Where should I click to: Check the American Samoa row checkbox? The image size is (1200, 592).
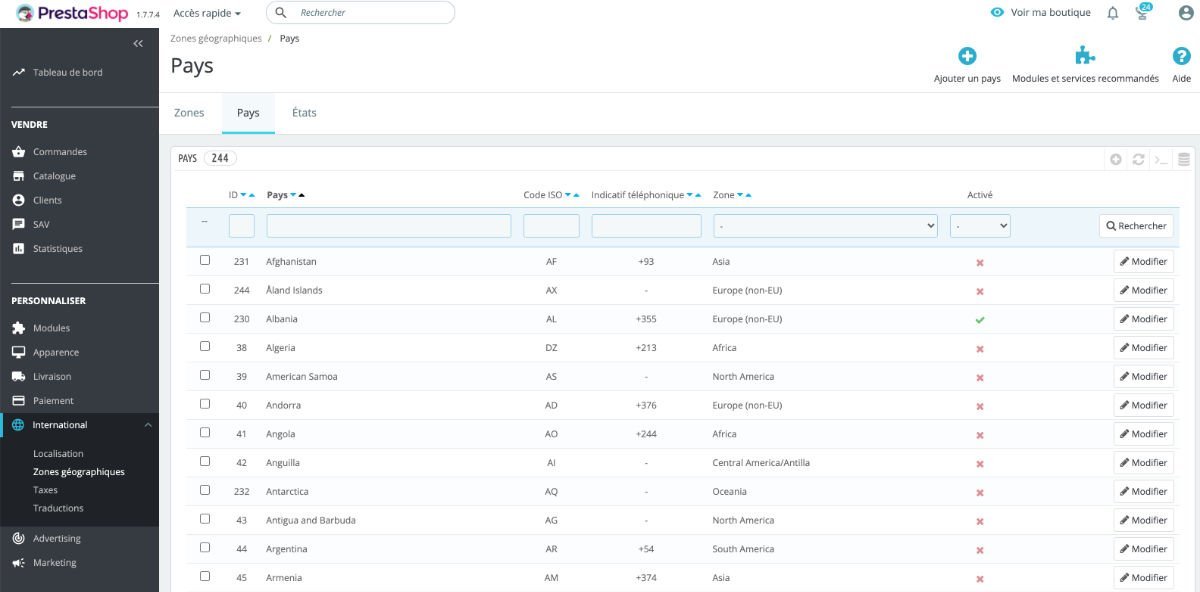click(205, 375)
